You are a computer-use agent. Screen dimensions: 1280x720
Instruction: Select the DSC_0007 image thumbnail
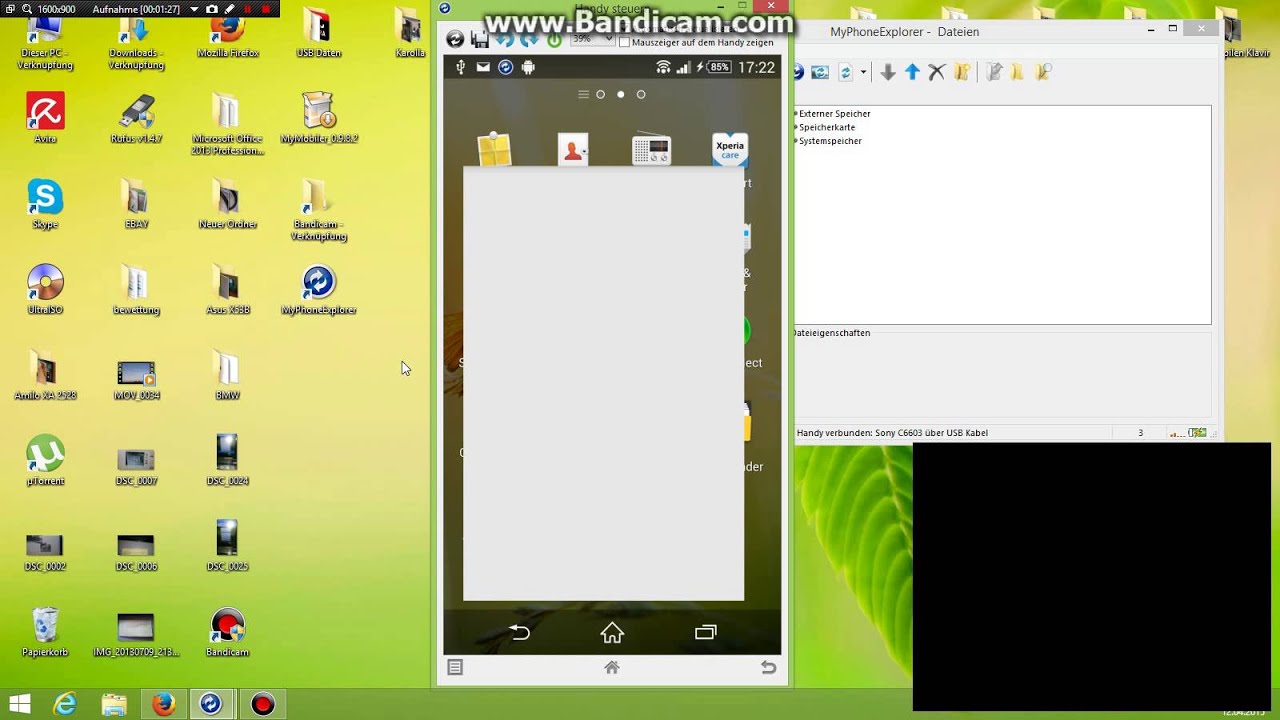[136, 466]
